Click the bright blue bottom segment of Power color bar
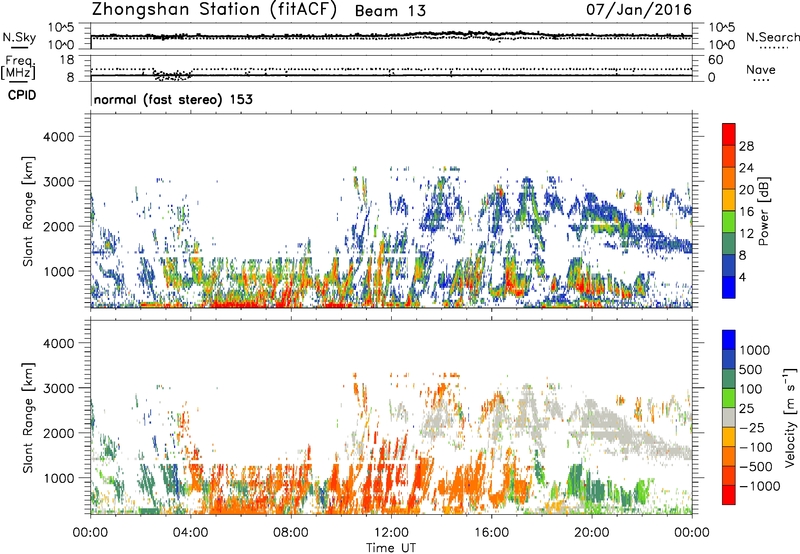The height and width of the screenshot is (554, 800). (x=729, y=287)
